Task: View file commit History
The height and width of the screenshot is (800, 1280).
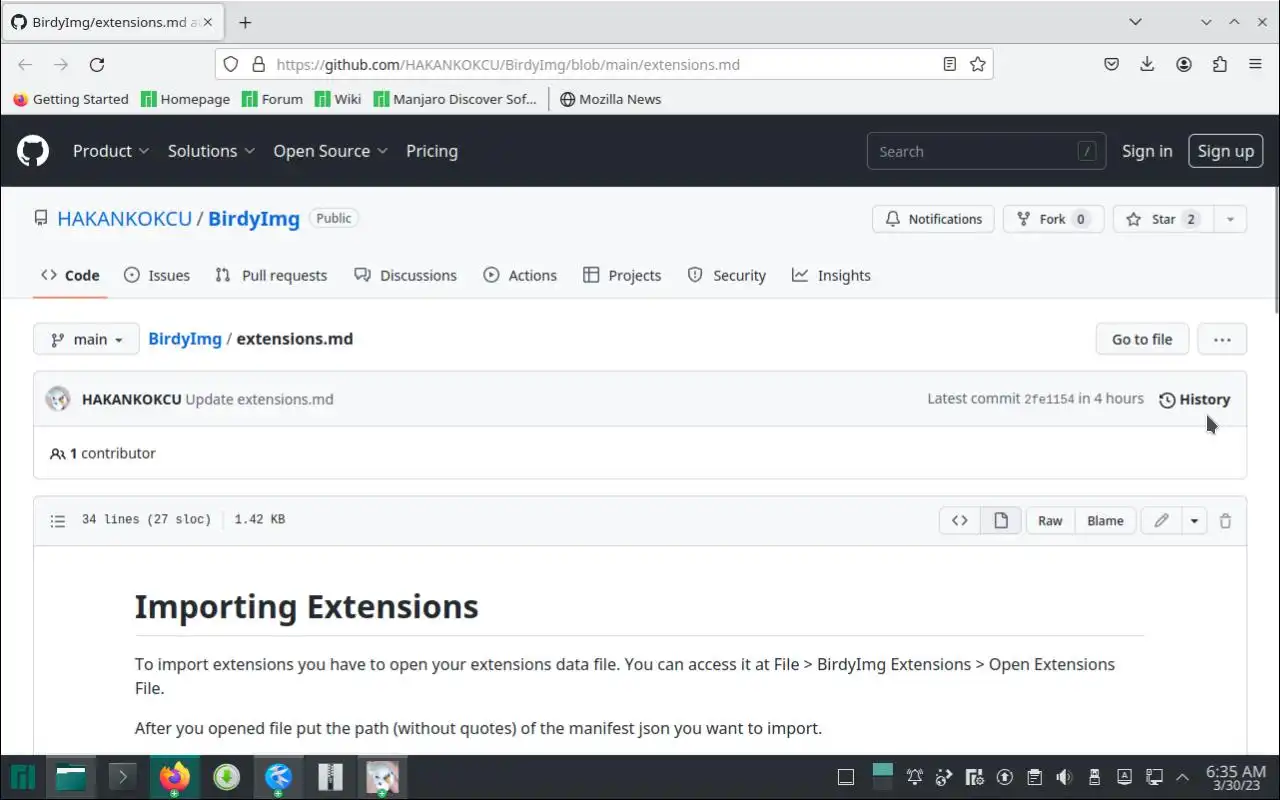Action: pos(1195,399)
